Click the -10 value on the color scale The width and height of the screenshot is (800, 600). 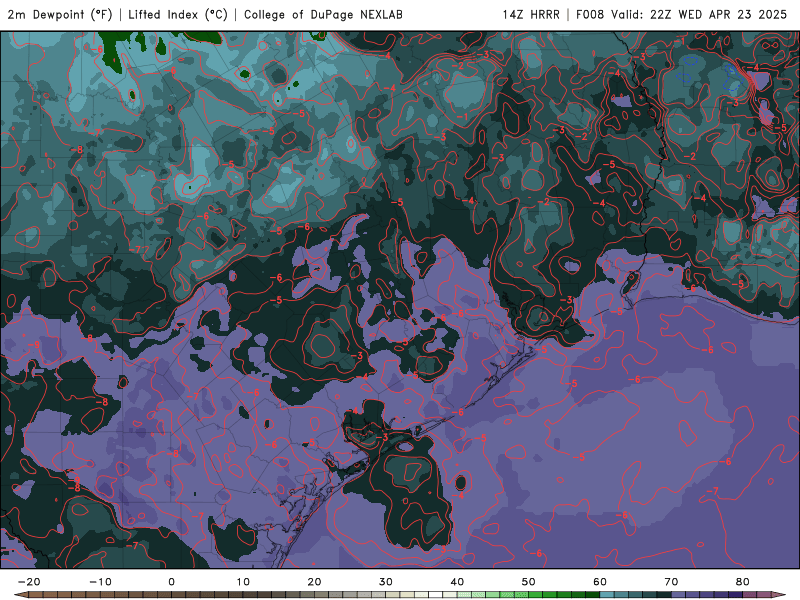100,582
